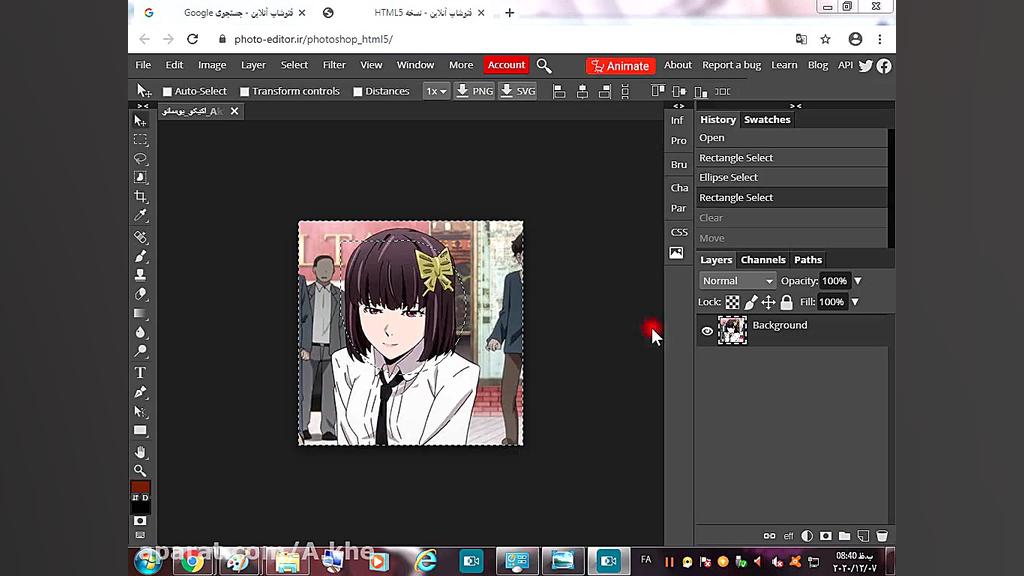Select the Rectangle shape tool
The width and height of the screenshot is (1024, 576).
pos(140,430)
